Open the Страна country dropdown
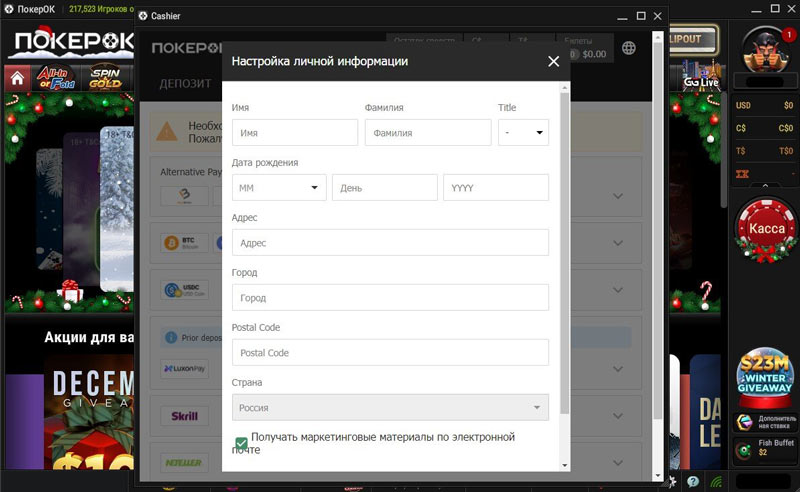This screenshot has width=800, height=492. 390,407
